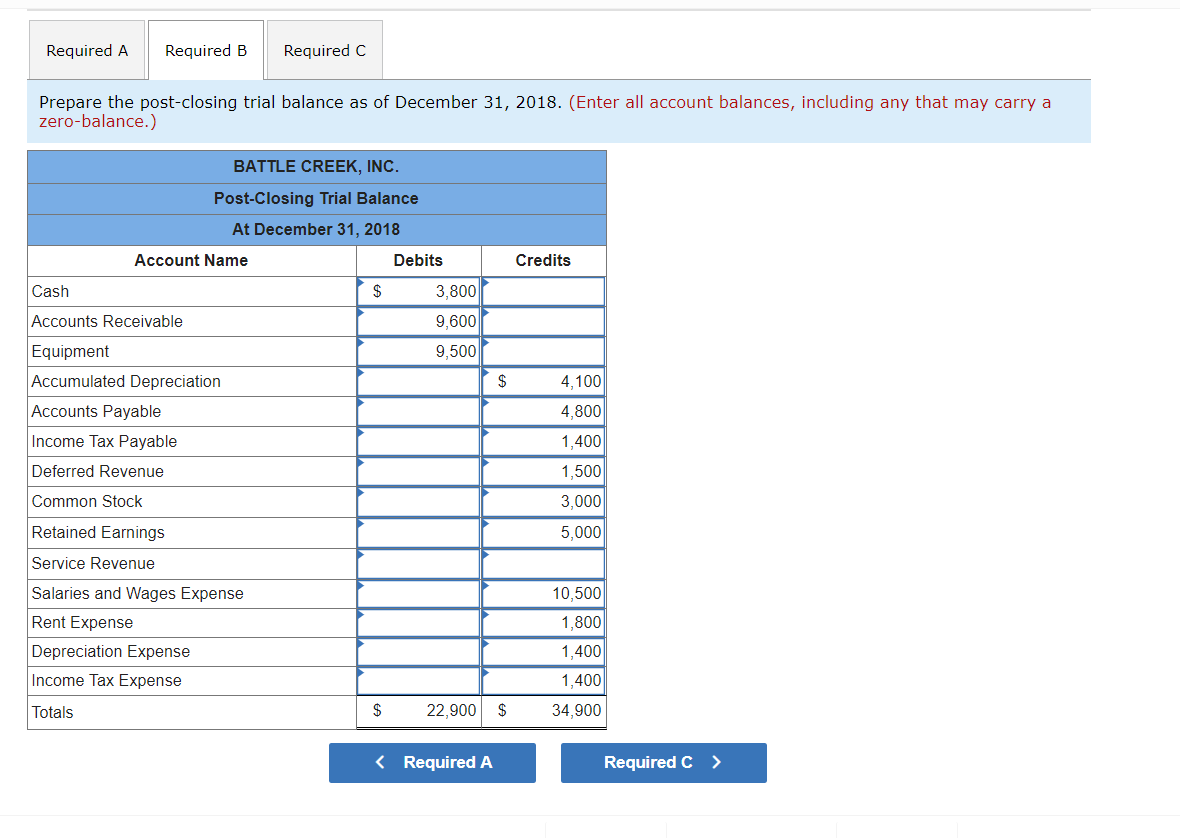This screenshot has width=1180, height=838.
Task: Click the Cash debit field showing 3,800
Action: click(x=418, y=291)
